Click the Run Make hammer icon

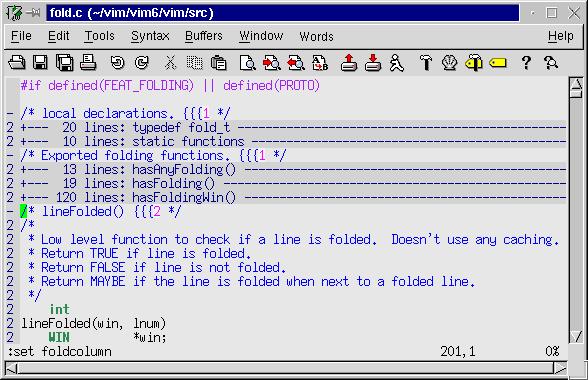point(426,63)
